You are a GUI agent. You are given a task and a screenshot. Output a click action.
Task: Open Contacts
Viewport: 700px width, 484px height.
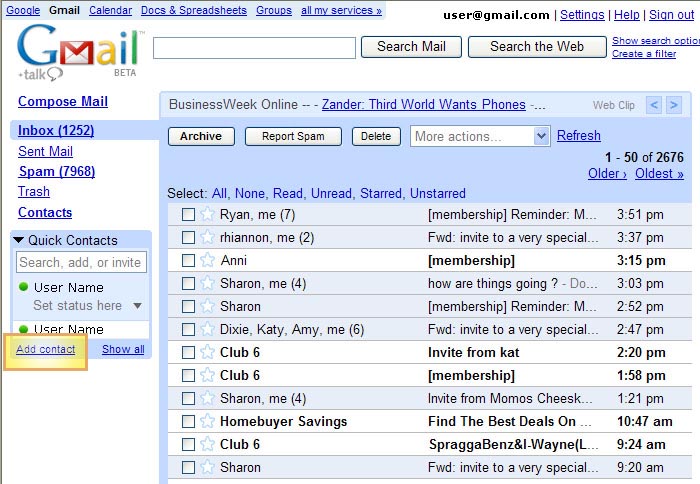point(45,213)
